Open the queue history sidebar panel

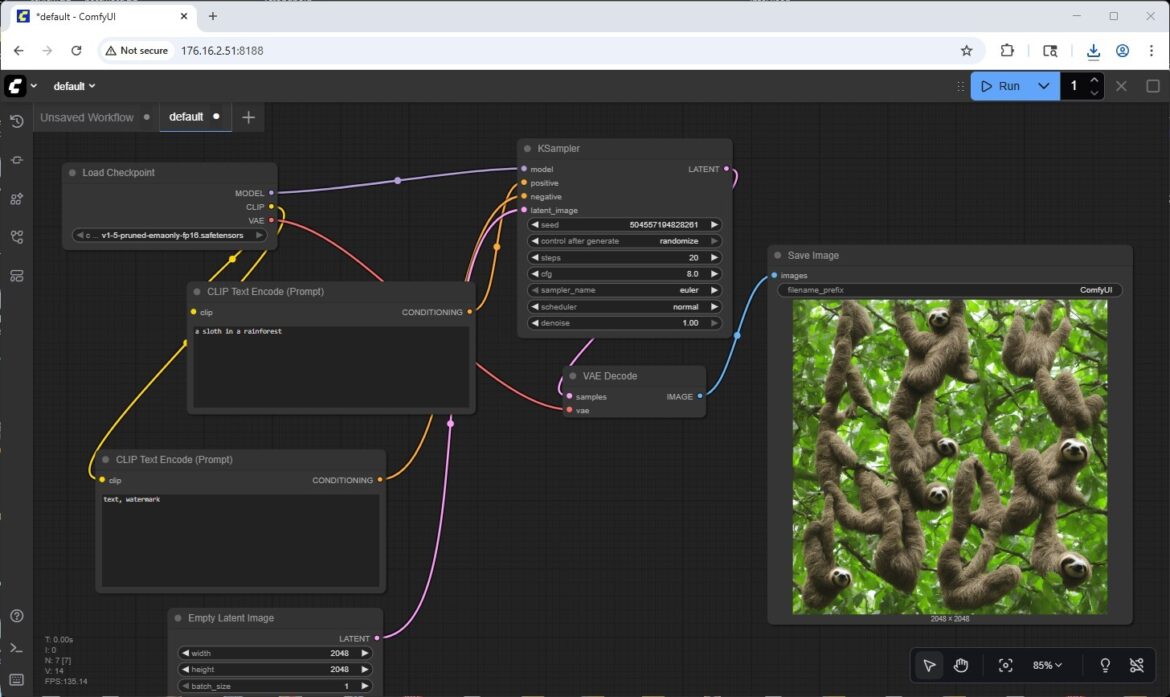[17, 121]
